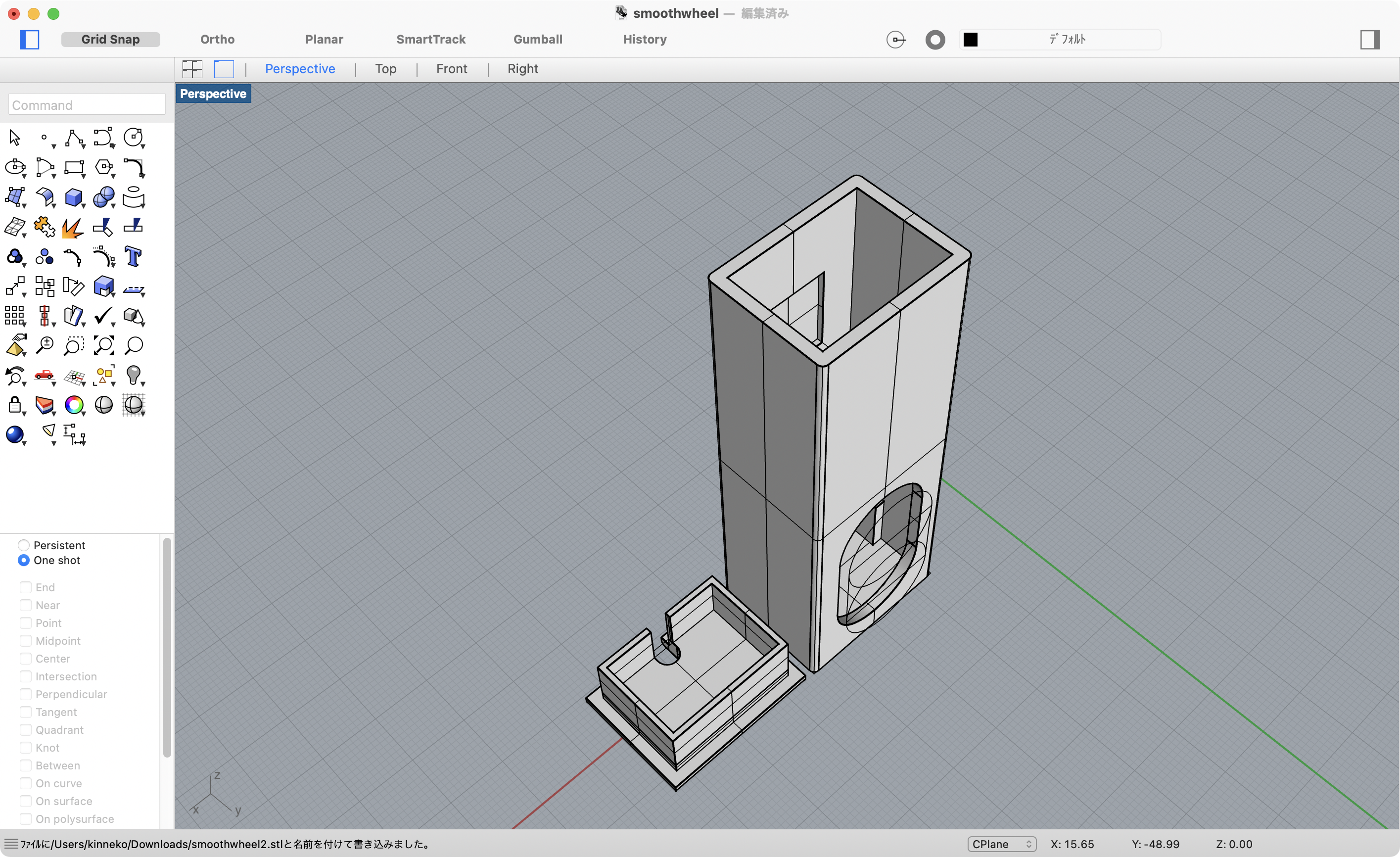Check the End object snap

pos(26,587)
